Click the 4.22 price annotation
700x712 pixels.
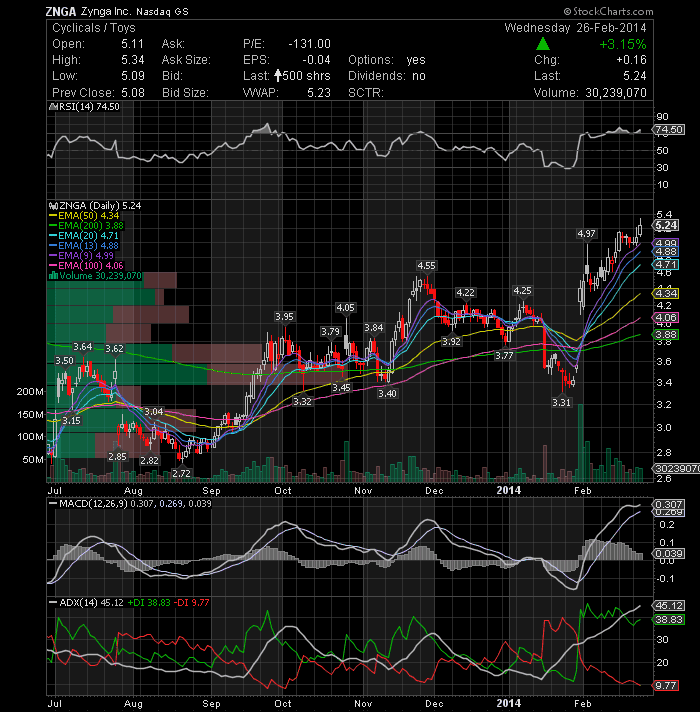click(465, 293)
